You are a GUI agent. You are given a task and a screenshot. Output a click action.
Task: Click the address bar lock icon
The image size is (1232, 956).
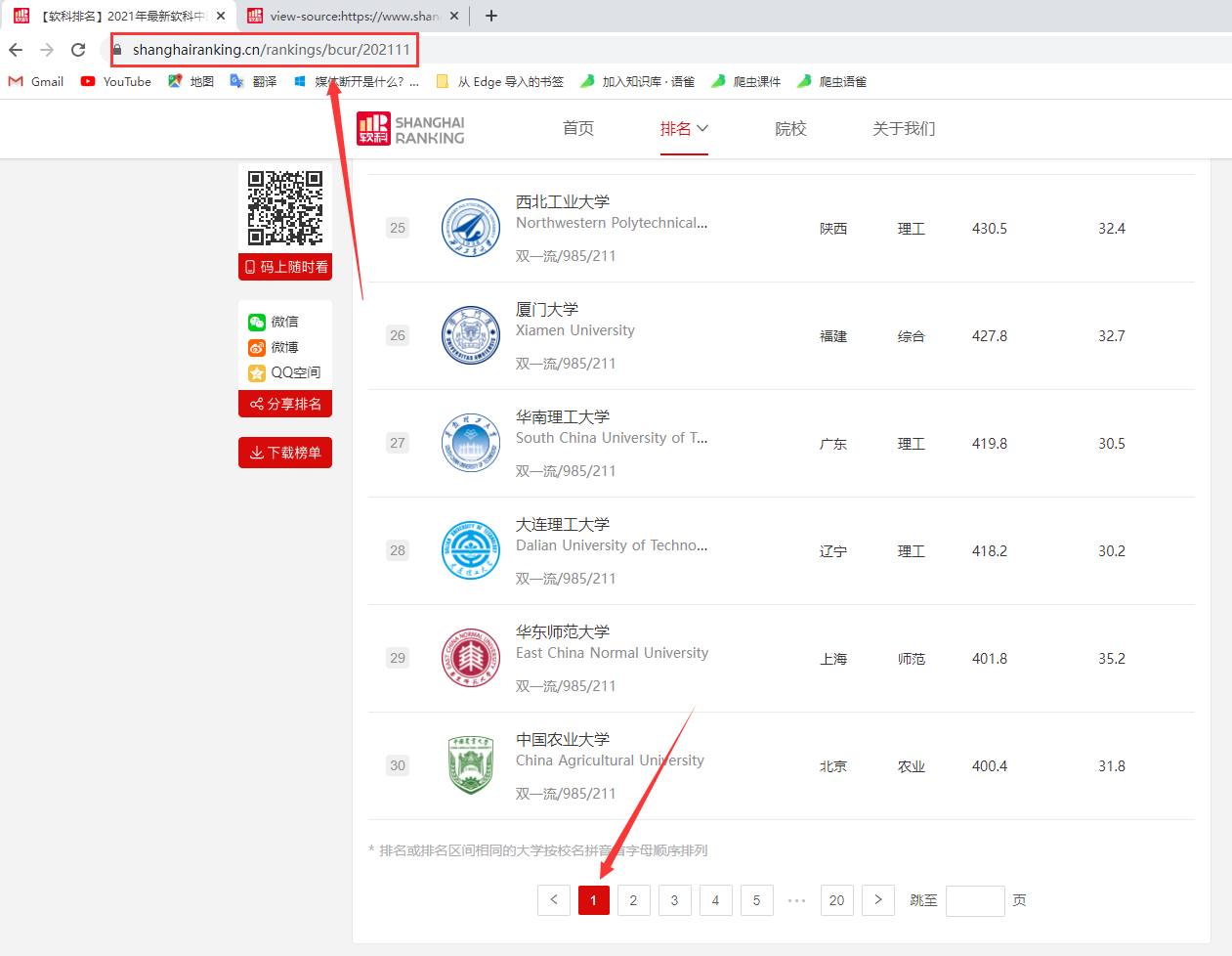pyautogui.click(x=117, y=50)
